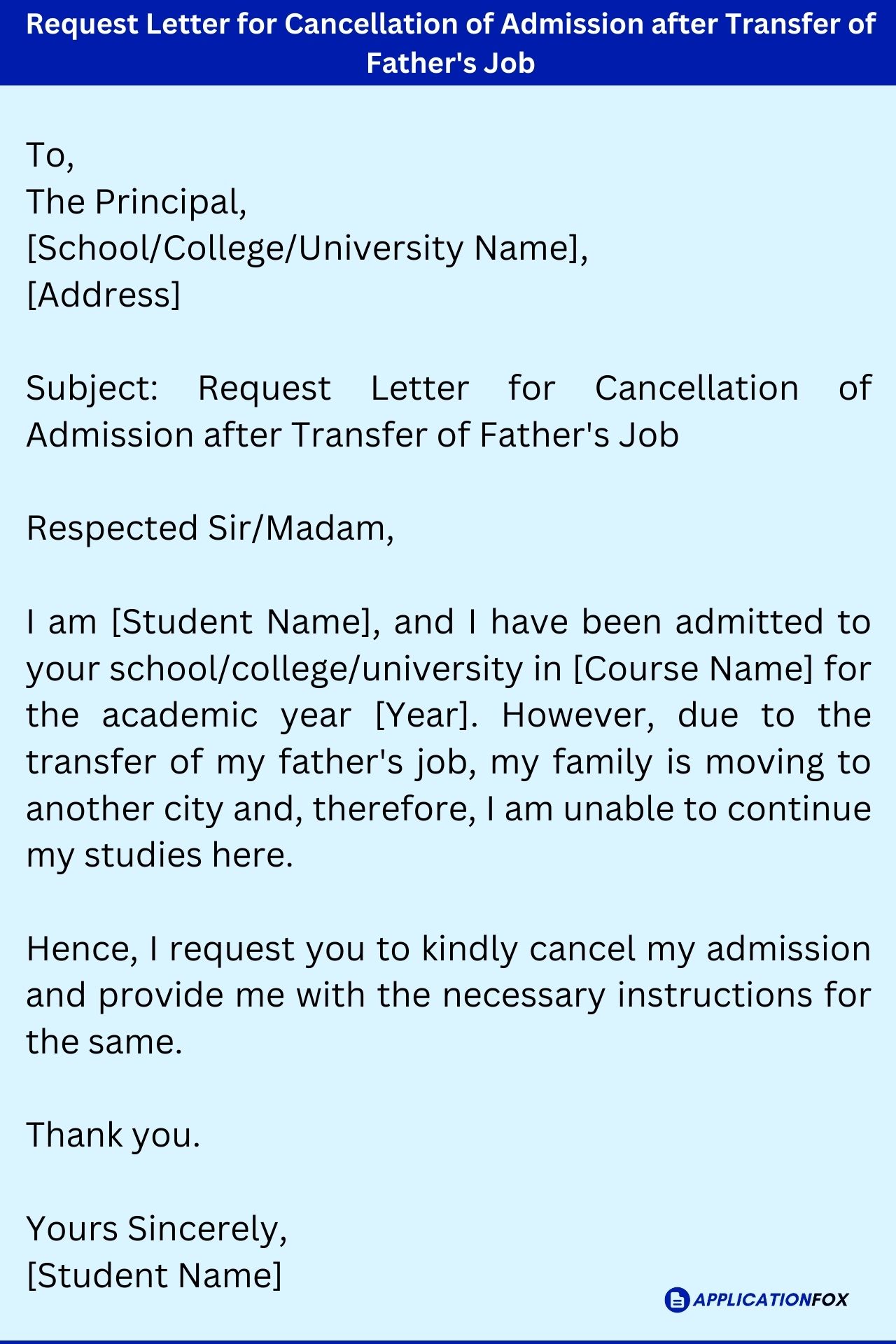Screen dimensions: 896x1344
Task: Select the Course Name placeholder
Action: (693, 669)
